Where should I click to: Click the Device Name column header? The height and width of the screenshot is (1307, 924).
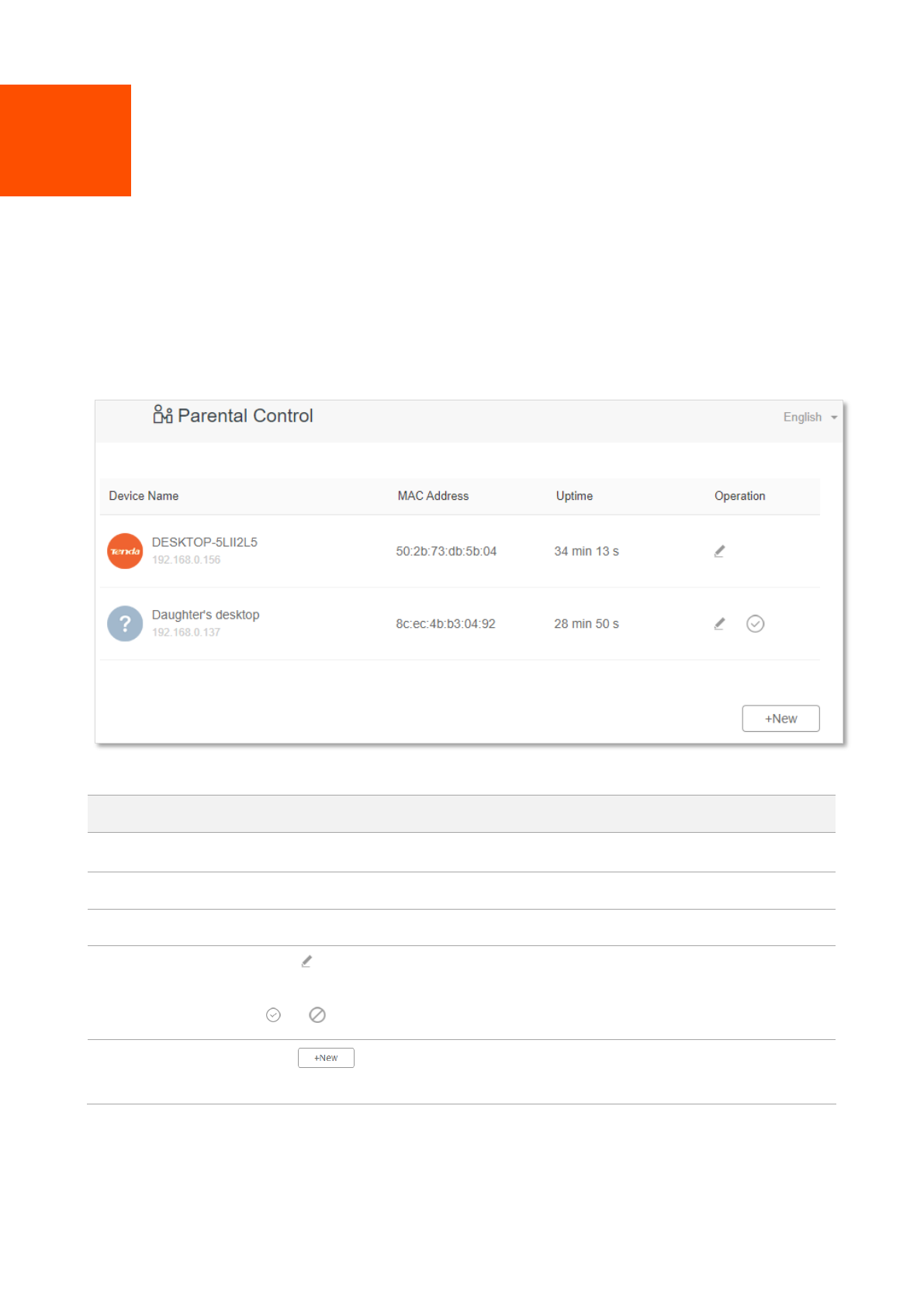tap(144, 496)
